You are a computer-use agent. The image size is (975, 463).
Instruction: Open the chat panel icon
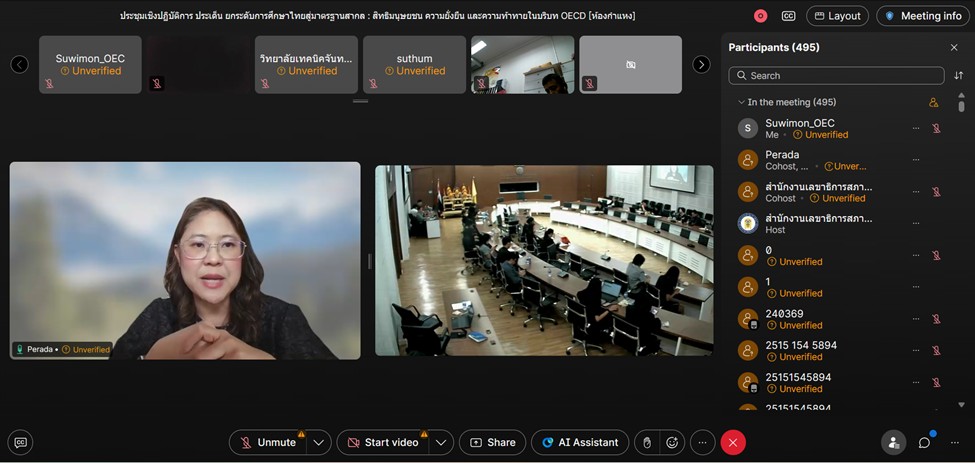point(924,442)
